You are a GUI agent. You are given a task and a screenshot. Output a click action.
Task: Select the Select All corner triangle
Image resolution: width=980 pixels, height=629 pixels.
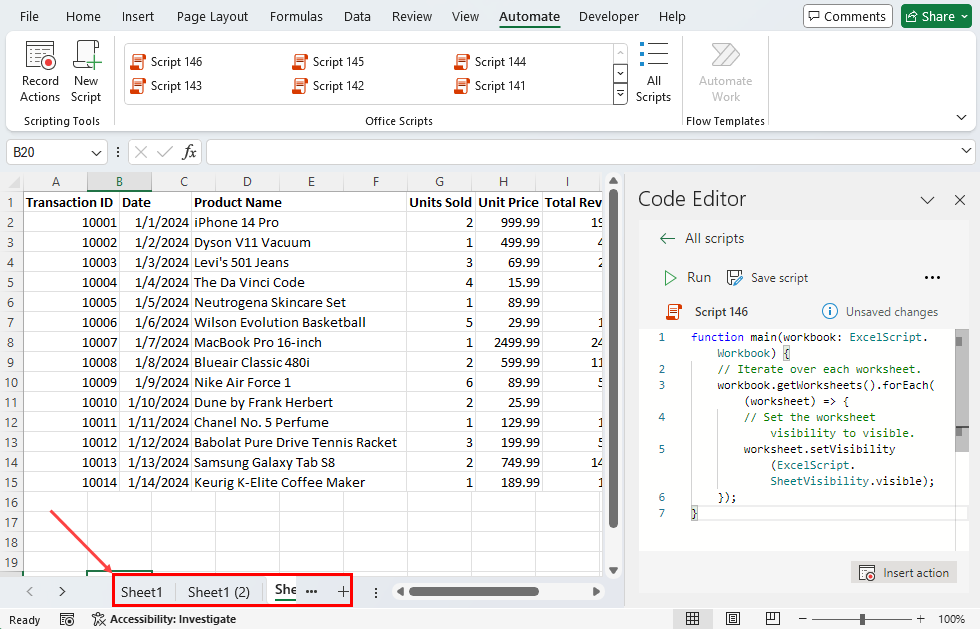(x=14, y=183)
